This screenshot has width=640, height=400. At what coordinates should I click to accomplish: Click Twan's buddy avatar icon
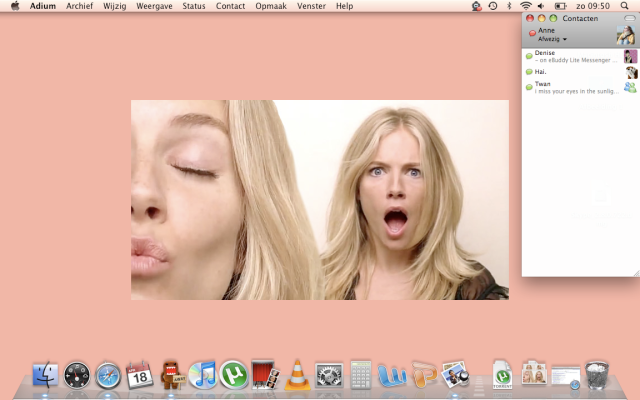tap(630, 87)
